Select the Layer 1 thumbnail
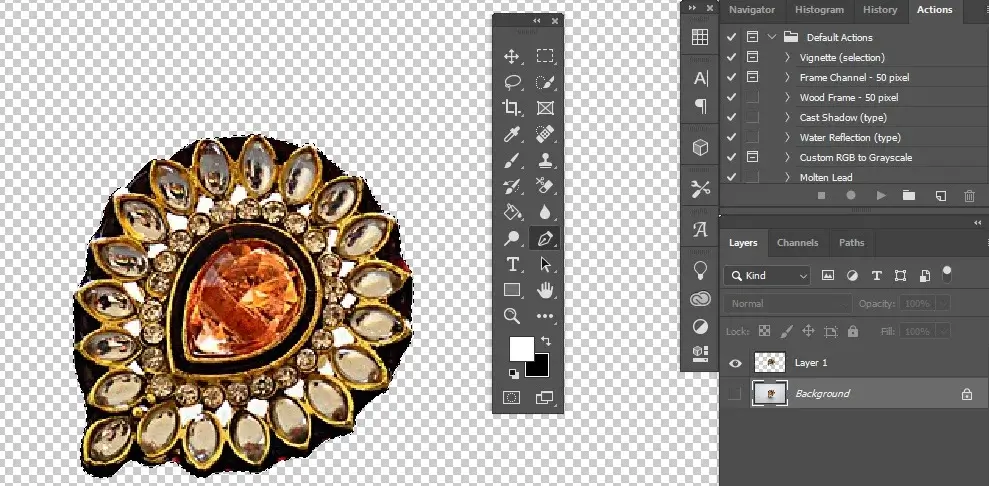989x486 pixels. [x=770, y=362]
